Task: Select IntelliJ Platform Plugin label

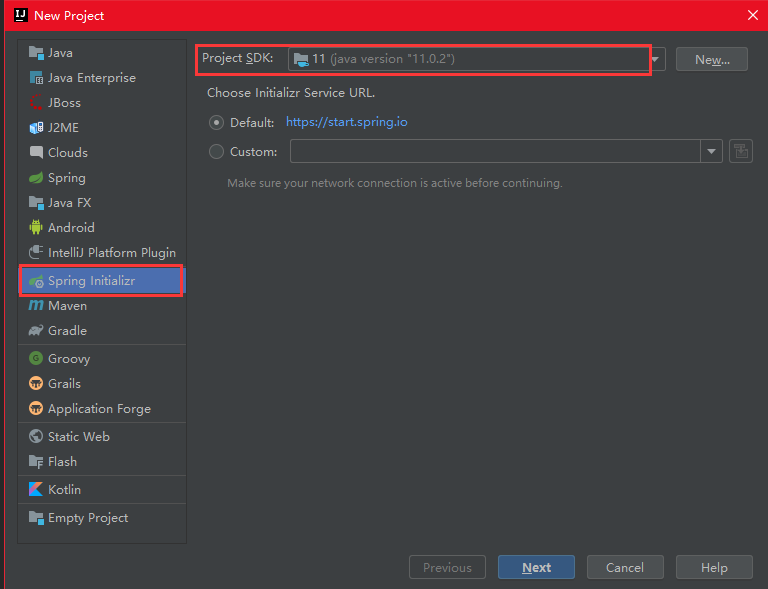Action: [x=112, y=253]
